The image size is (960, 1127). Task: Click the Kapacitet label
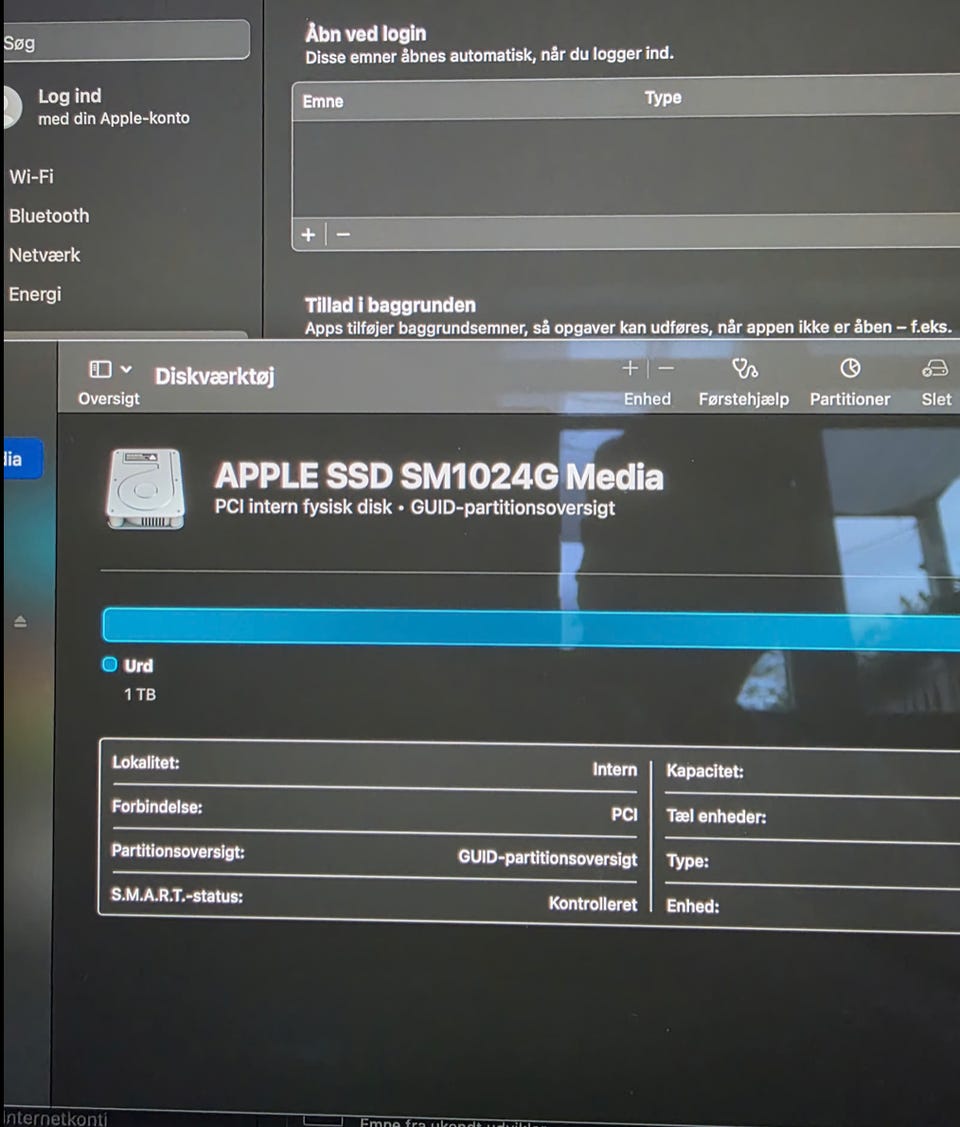pyautogui.click(x=704, y=770)
